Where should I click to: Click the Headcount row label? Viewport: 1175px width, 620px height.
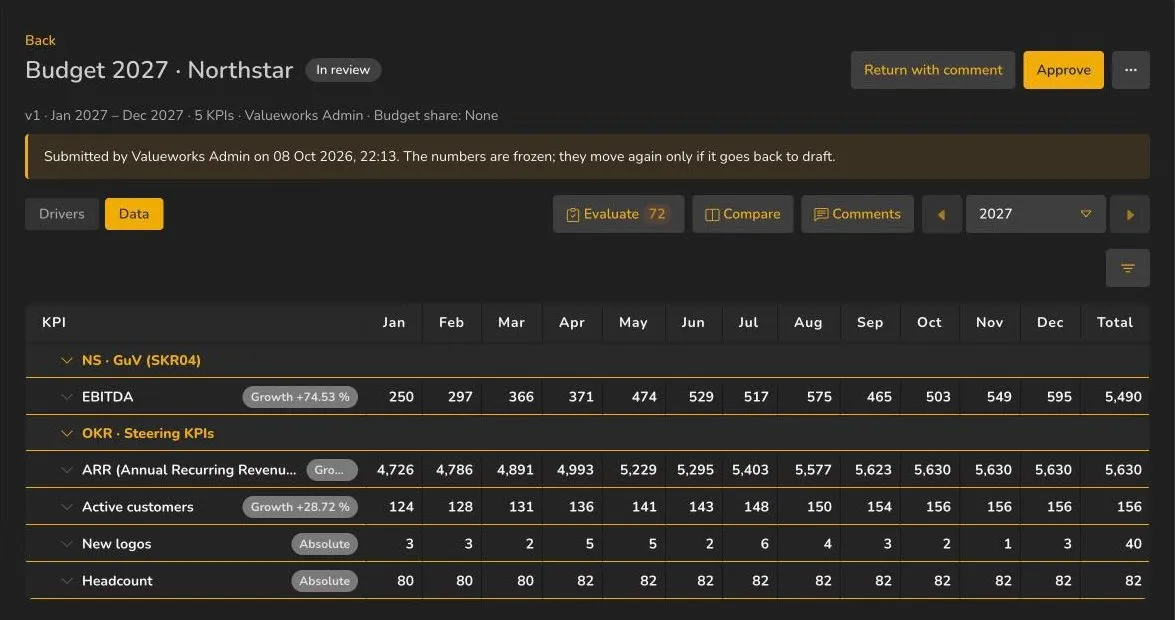[x=117, y=580]
